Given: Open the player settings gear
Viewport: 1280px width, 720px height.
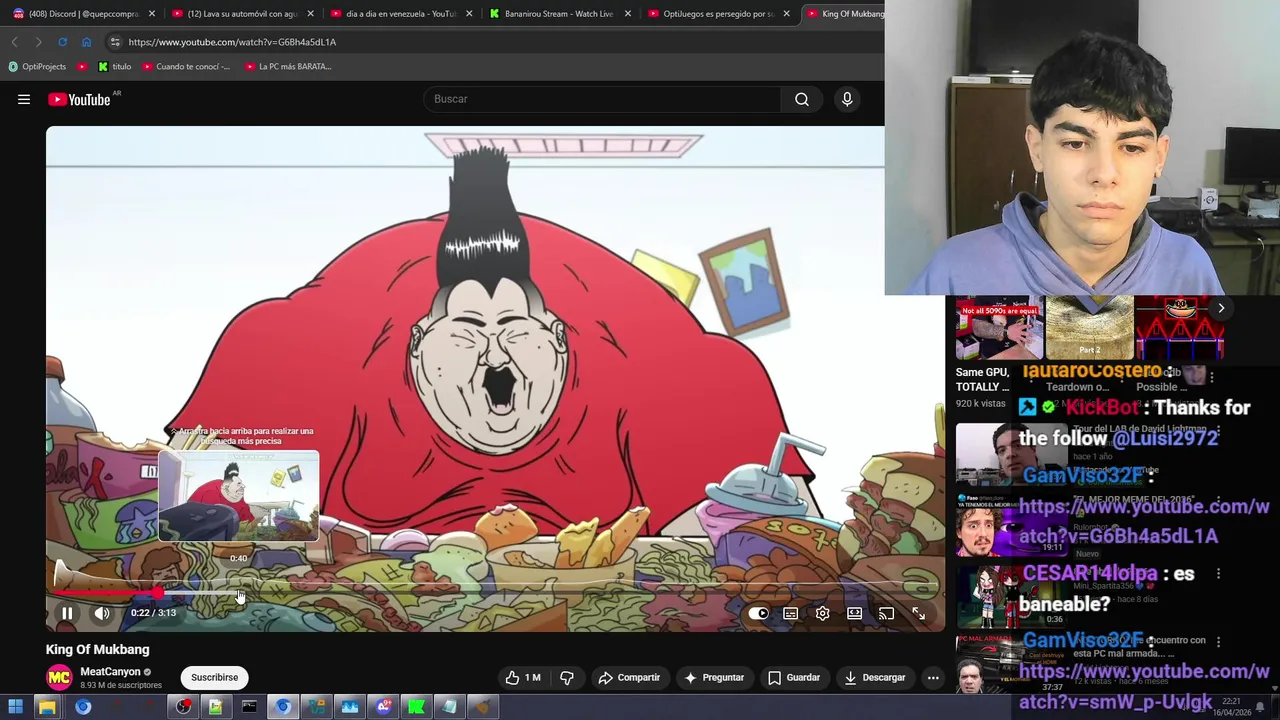Looking at the screenshot, I should pyautogui.click(x=822, y=613).
